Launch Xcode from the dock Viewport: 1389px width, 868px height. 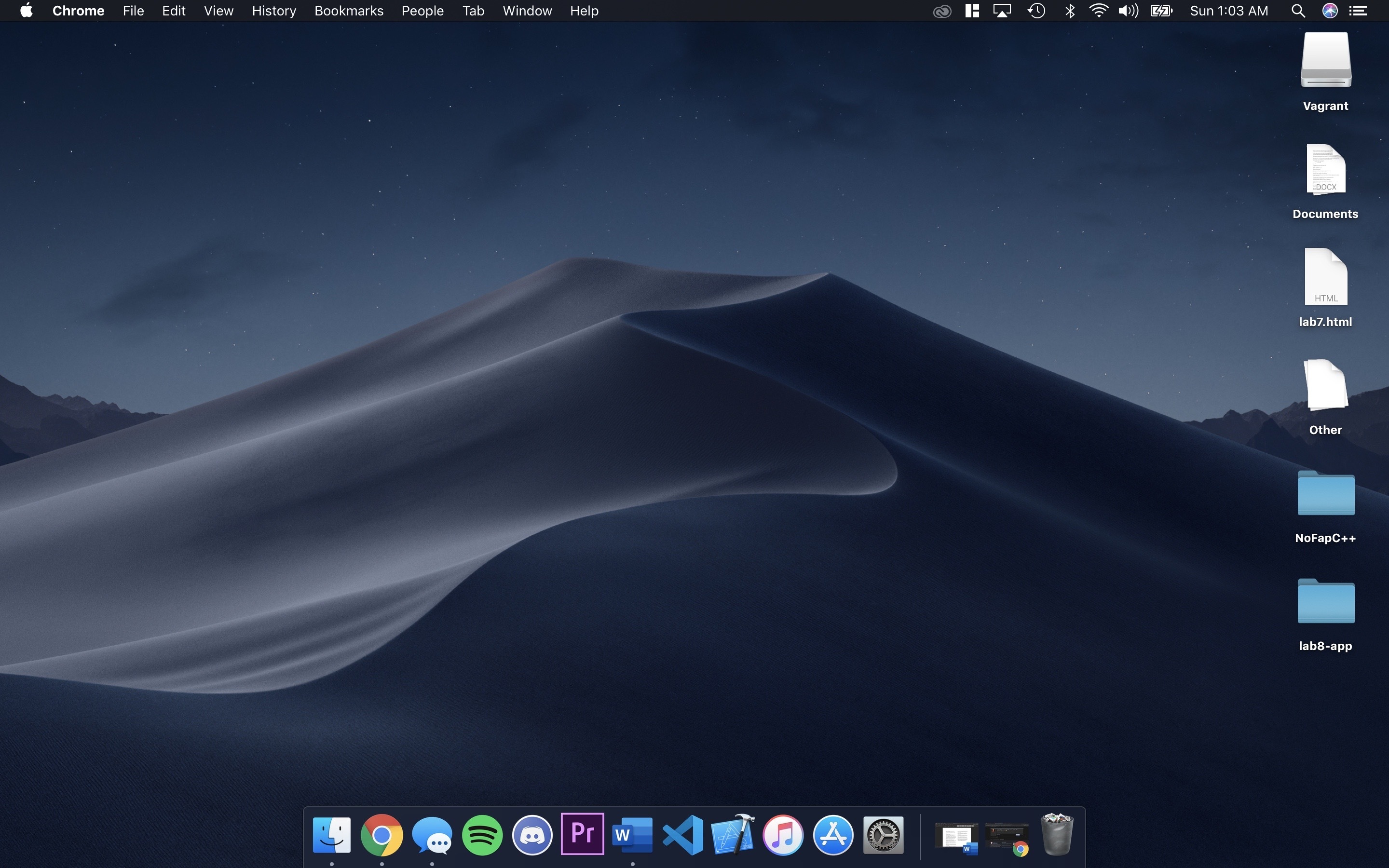coord(733,835)
